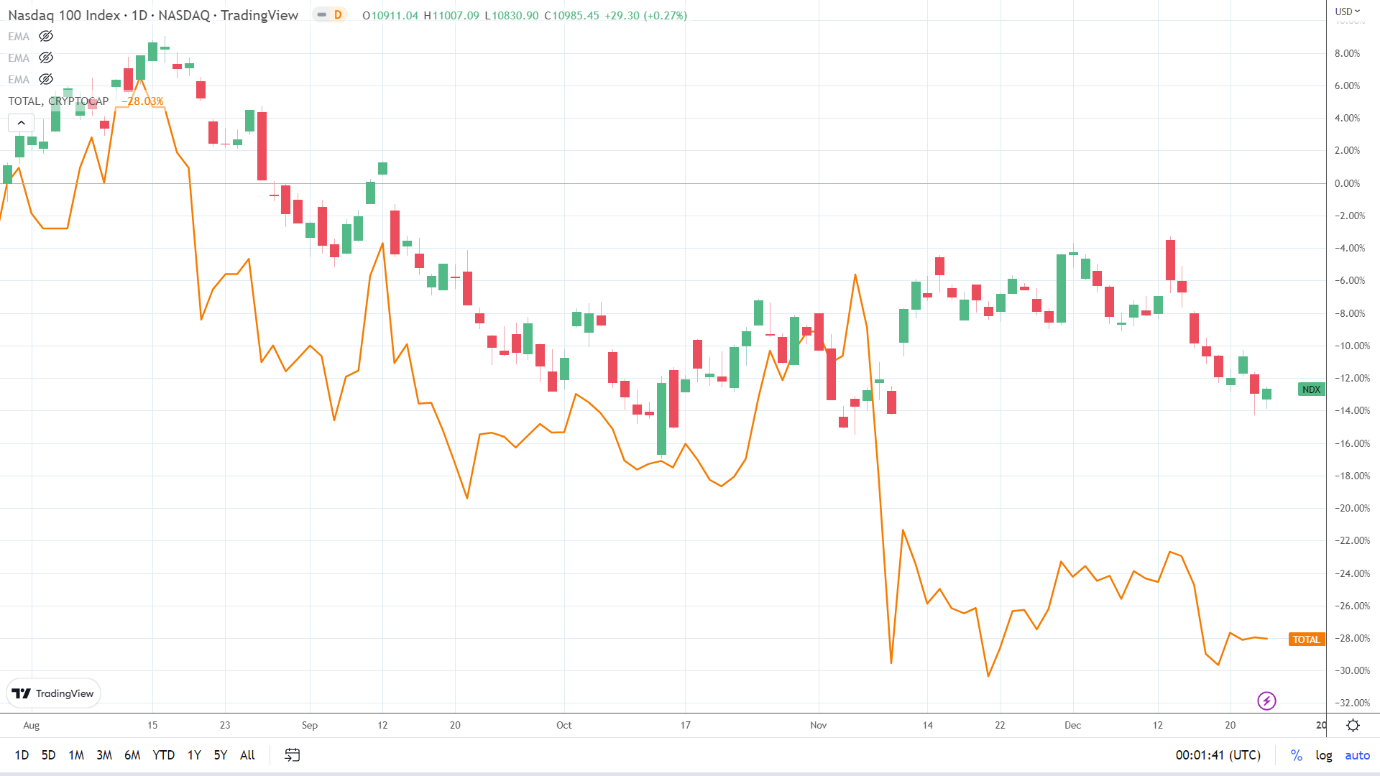The height and width of the screenshot is (776, 1380).
Task: Open the USD currency dropdown
Action: (x=1347, y=11)
